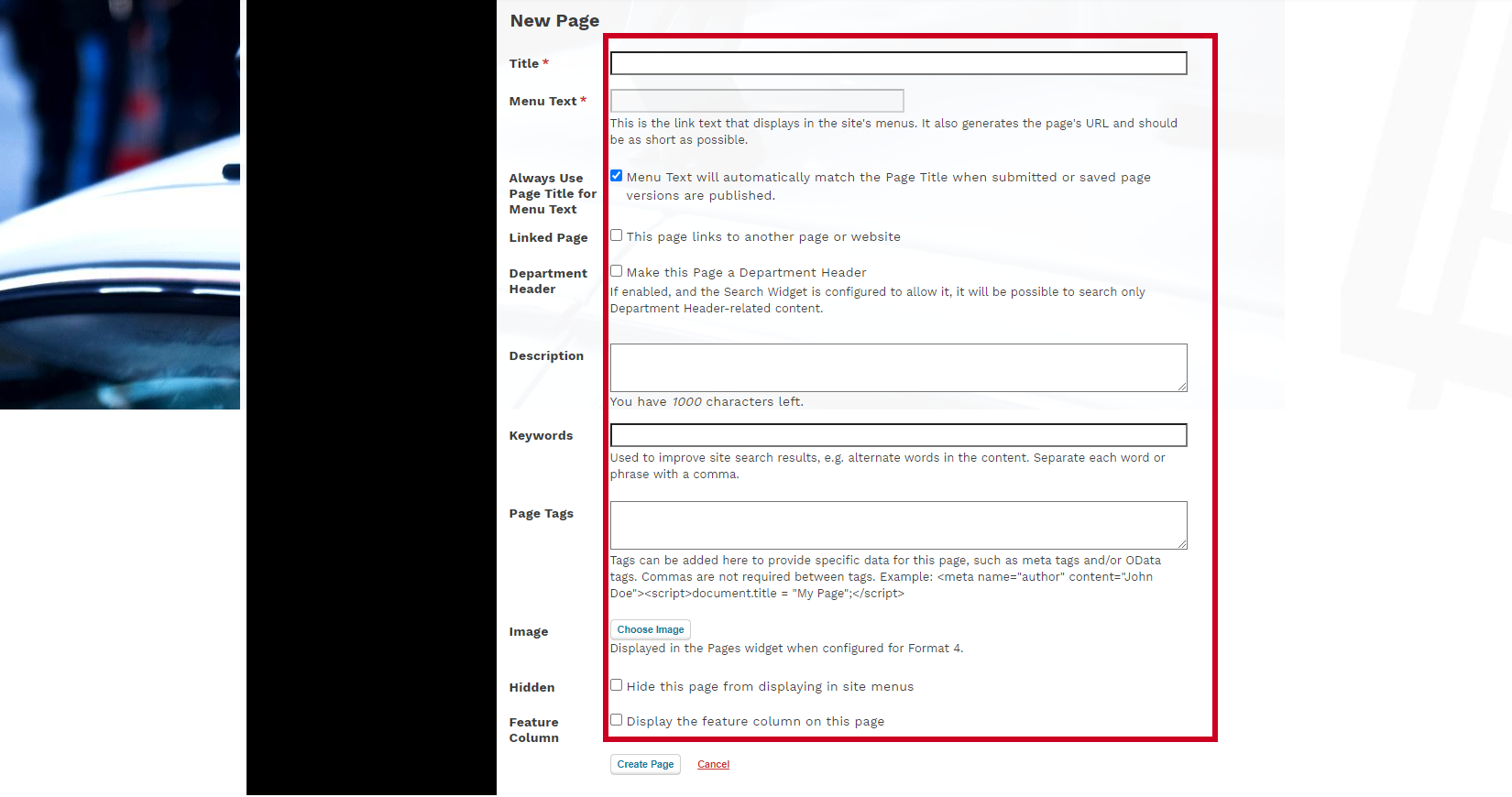Click the Department Header label
Image resolution: width=1512 pixels, height=797 pixels.
(x=548, y=281)
